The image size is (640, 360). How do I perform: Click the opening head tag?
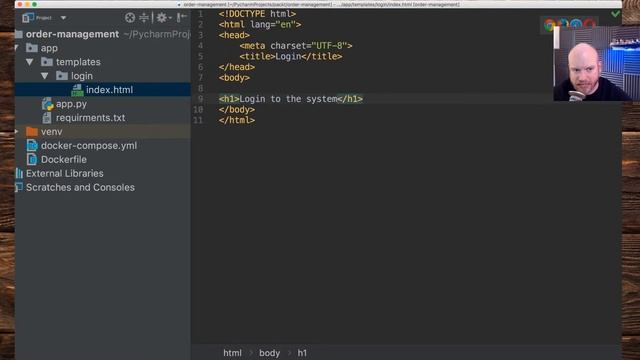pyautogui.click(x=234, y=35)
